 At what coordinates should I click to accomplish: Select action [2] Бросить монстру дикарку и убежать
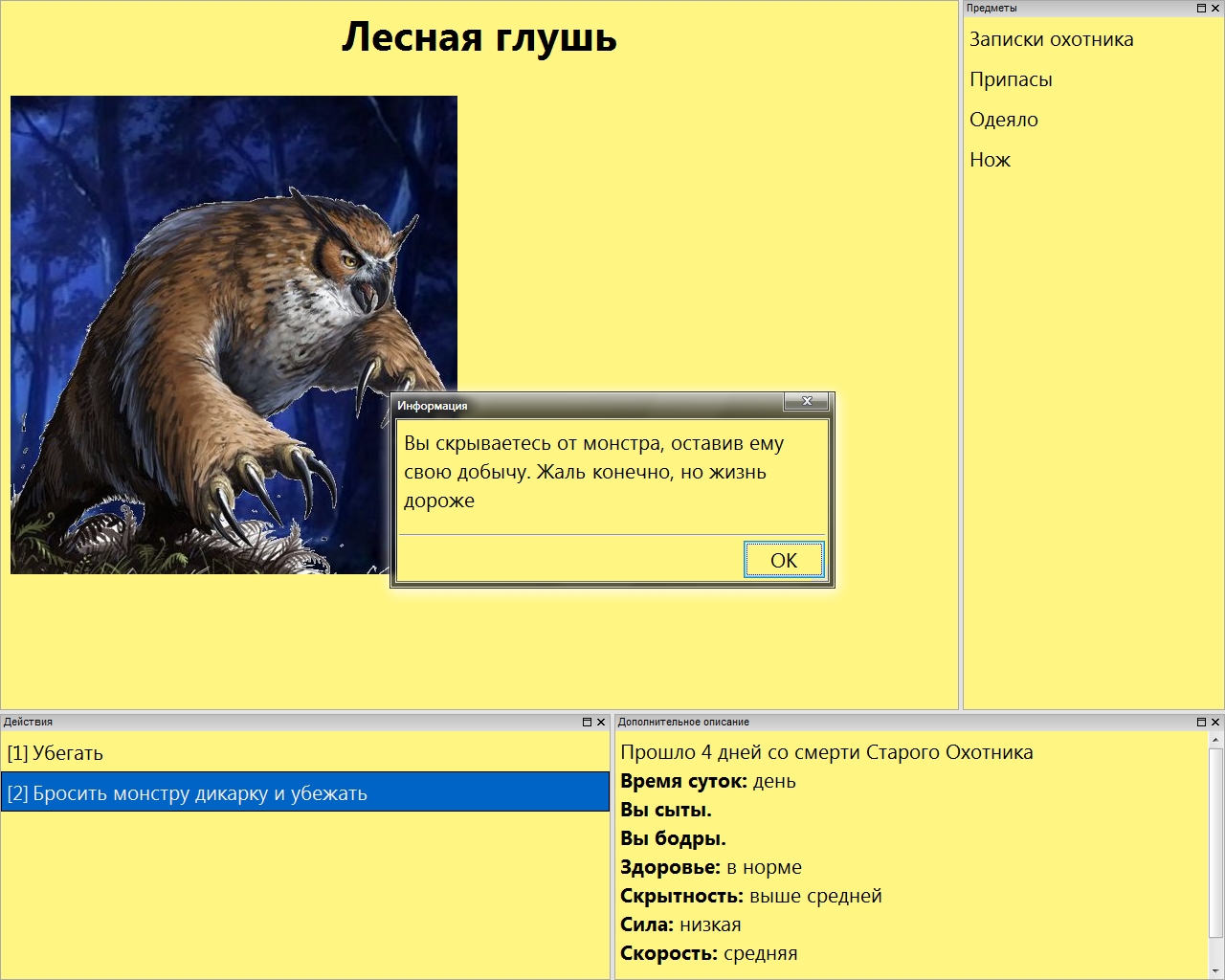[188, 793]
